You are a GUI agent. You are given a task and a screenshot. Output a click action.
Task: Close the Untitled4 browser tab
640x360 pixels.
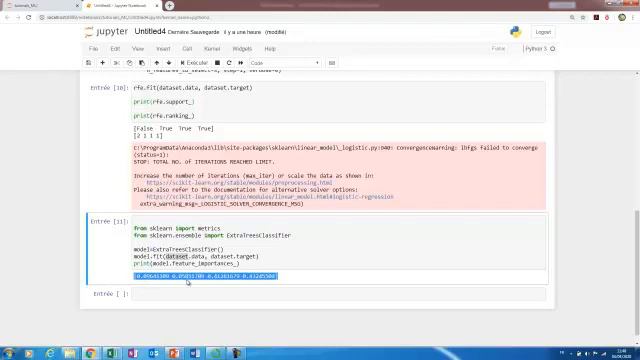(157, 6)
